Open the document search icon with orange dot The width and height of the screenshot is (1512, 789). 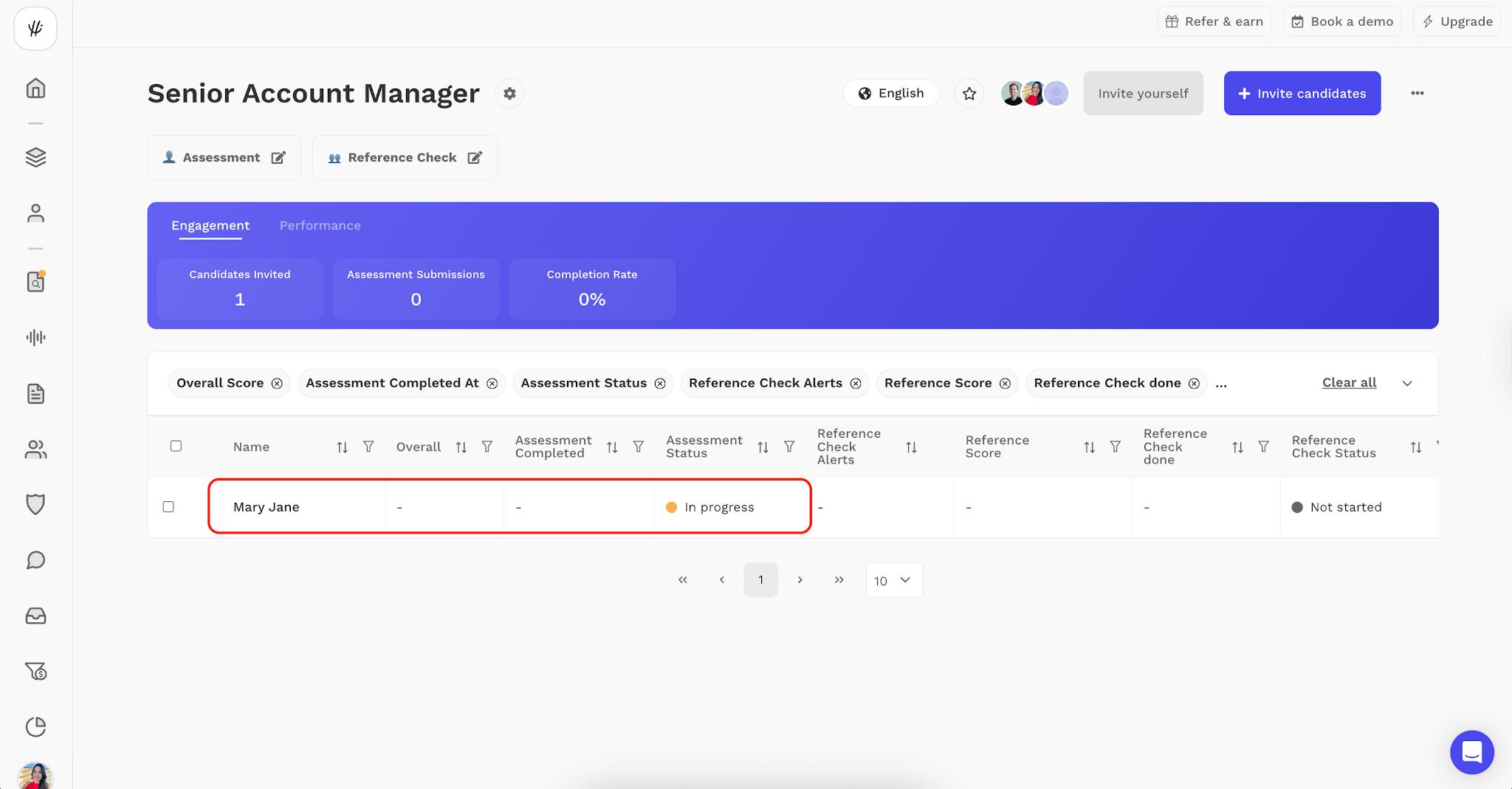[35, 282]
